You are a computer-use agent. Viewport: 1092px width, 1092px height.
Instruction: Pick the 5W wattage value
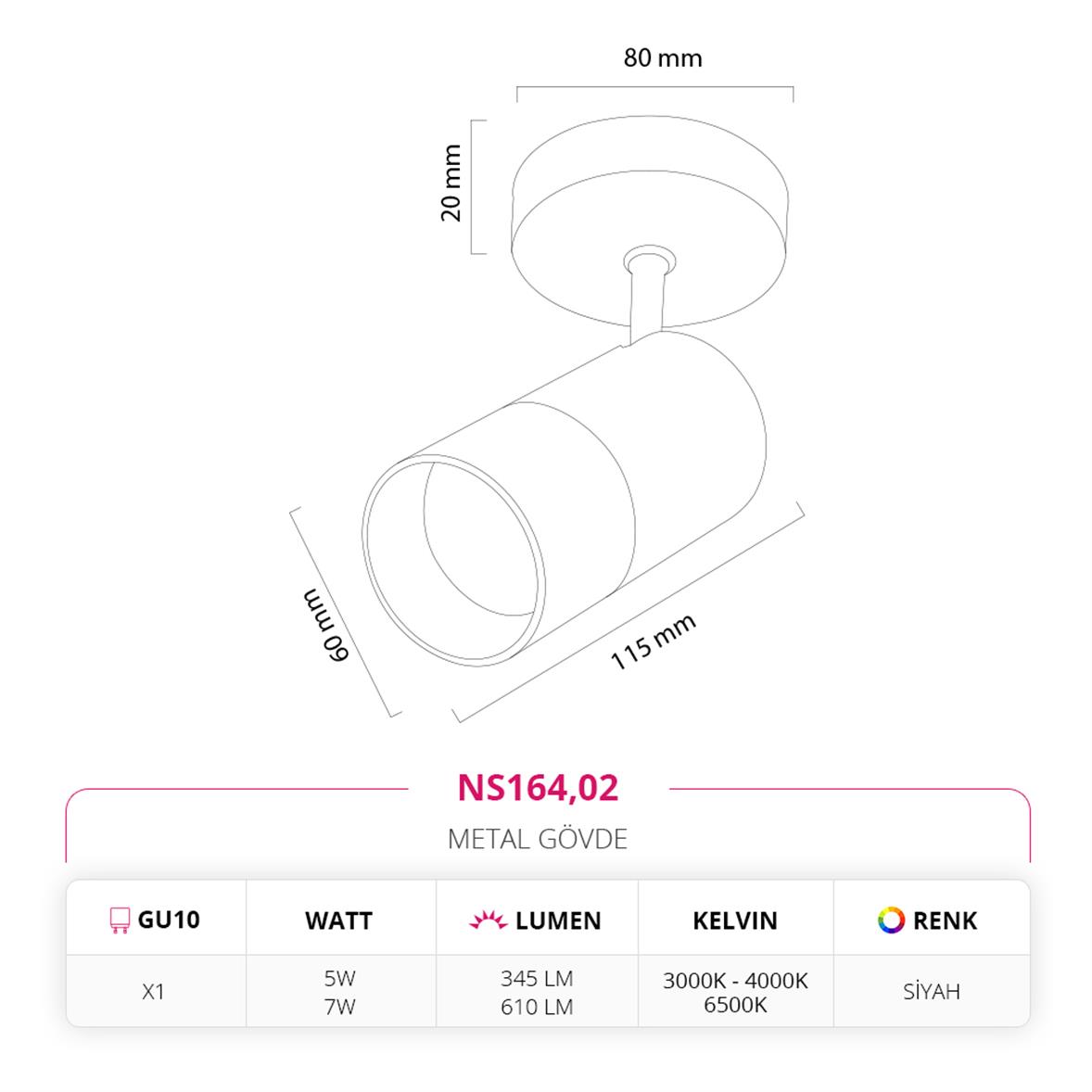click(339, 978)
